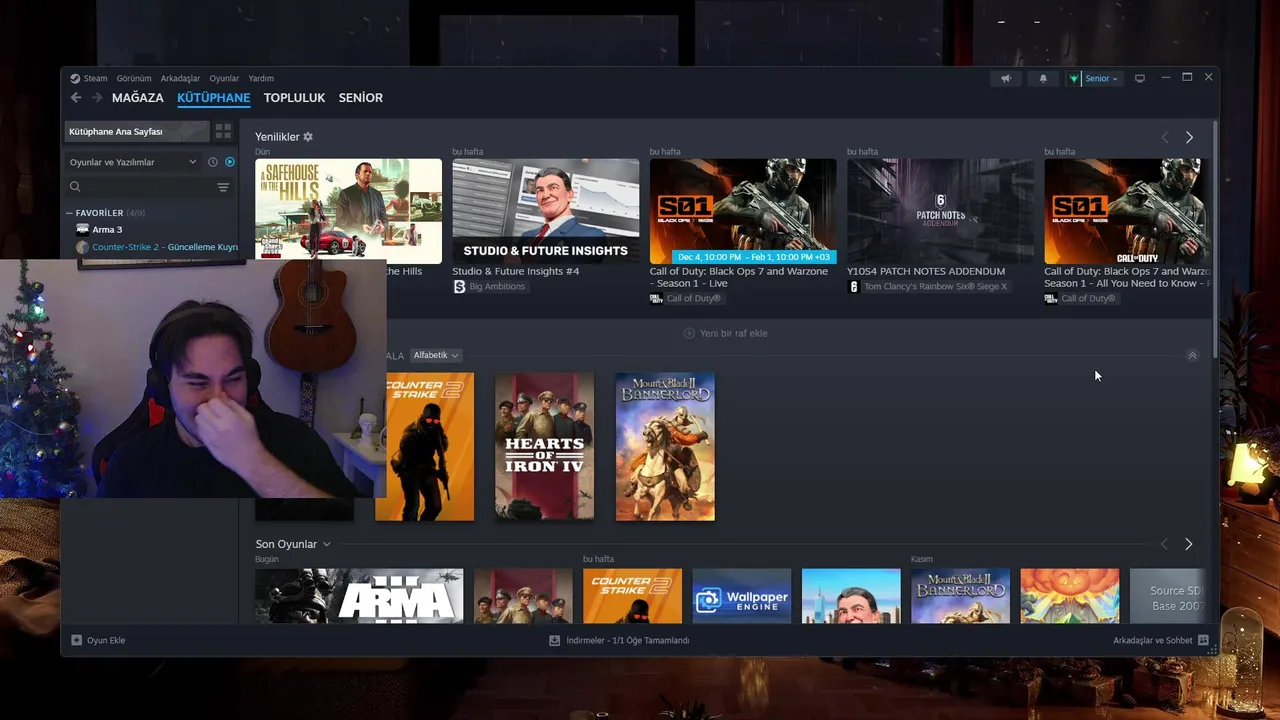Open the SENIOR profile tab

tap(360, 98)
